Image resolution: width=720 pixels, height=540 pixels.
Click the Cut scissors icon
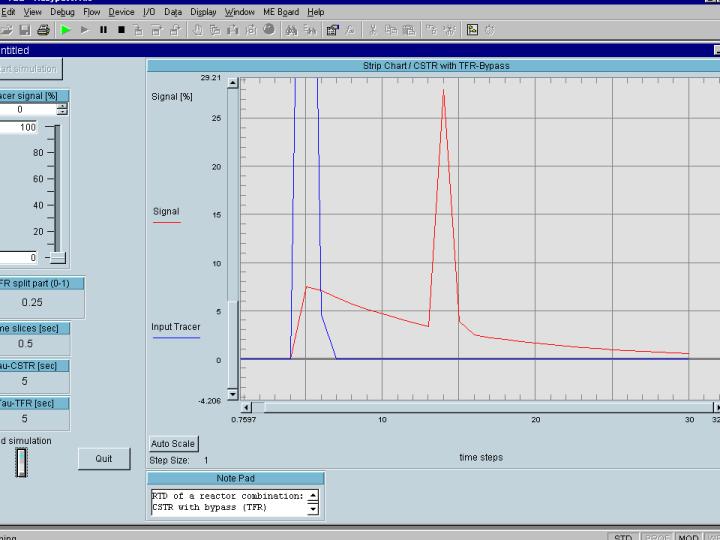(373, 30)
